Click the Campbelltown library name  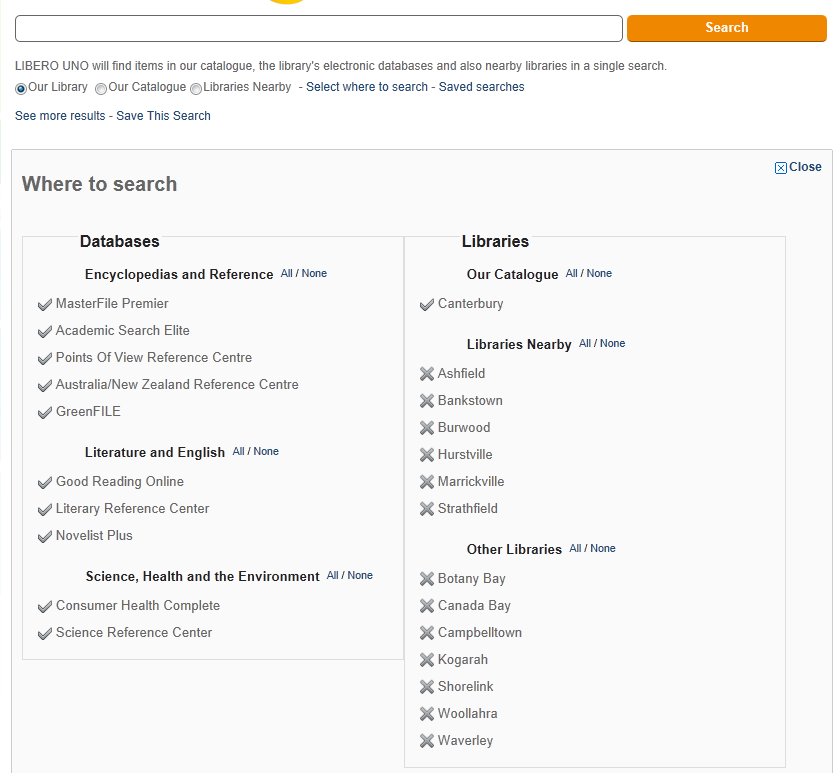480,633
